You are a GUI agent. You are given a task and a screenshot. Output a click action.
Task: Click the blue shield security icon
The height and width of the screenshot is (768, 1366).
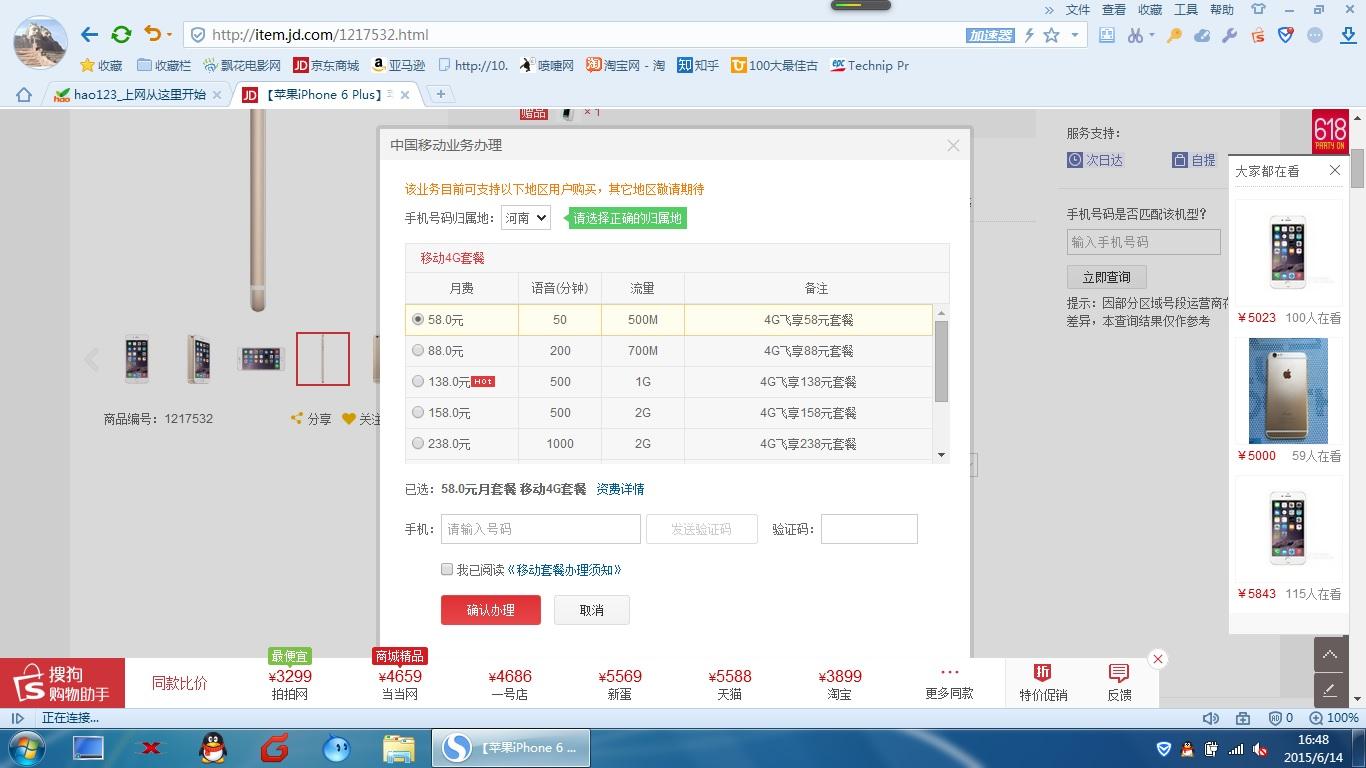pos(1286,35)
